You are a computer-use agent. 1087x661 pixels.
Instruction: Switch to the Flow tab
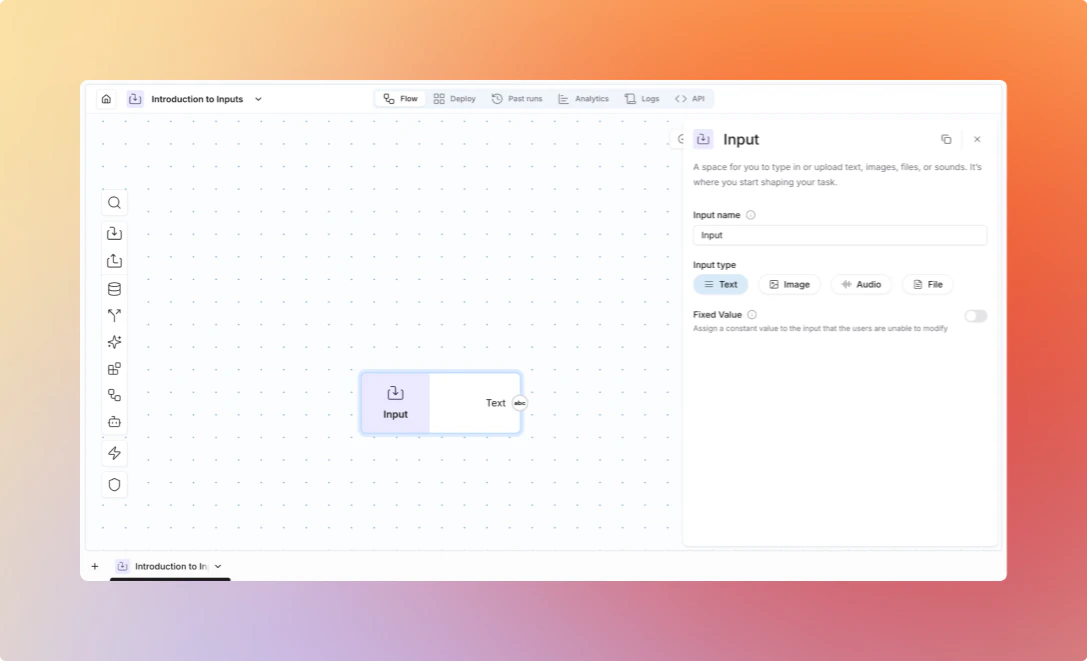click(400, 99)
